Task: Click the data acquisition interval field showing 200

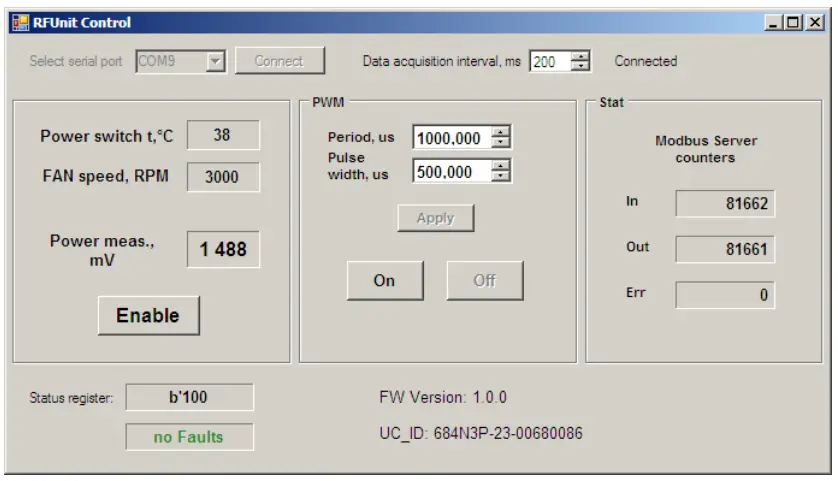Action: coord(549,61)
